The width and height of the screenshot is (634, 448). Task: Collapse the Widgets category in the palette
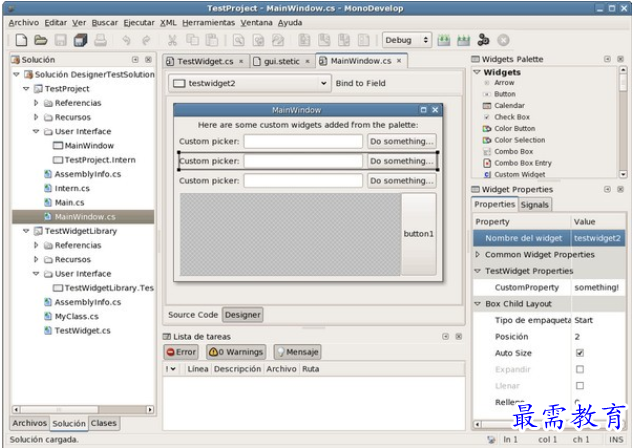click(x=477, y=72)
